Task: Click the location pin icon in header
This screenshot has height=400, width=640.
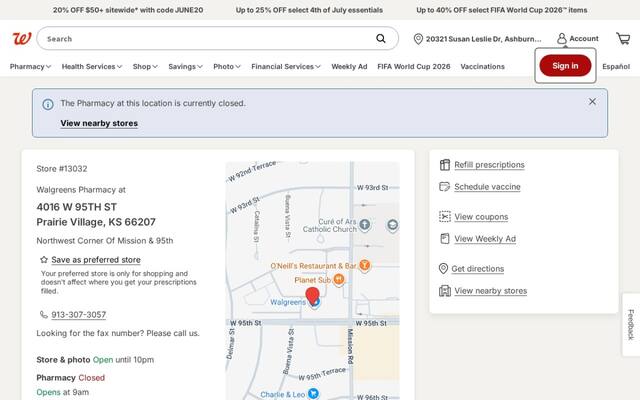Action: point(418,39)
